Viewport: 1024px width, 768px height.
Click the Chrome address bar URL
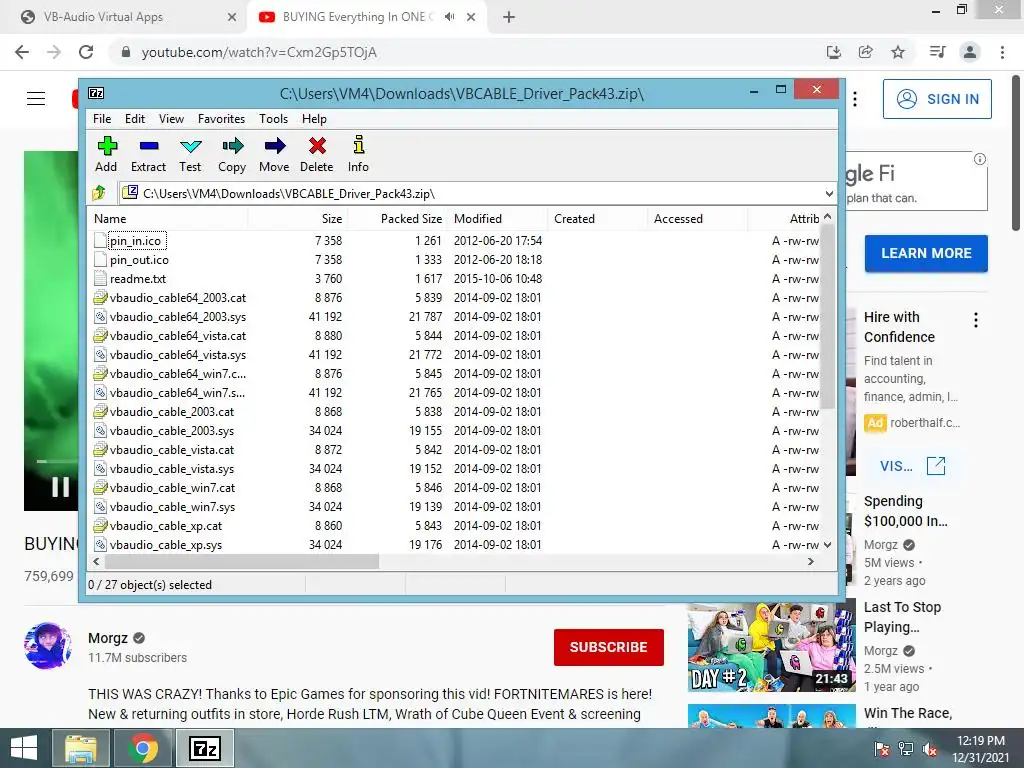click(x=259, y=52)
